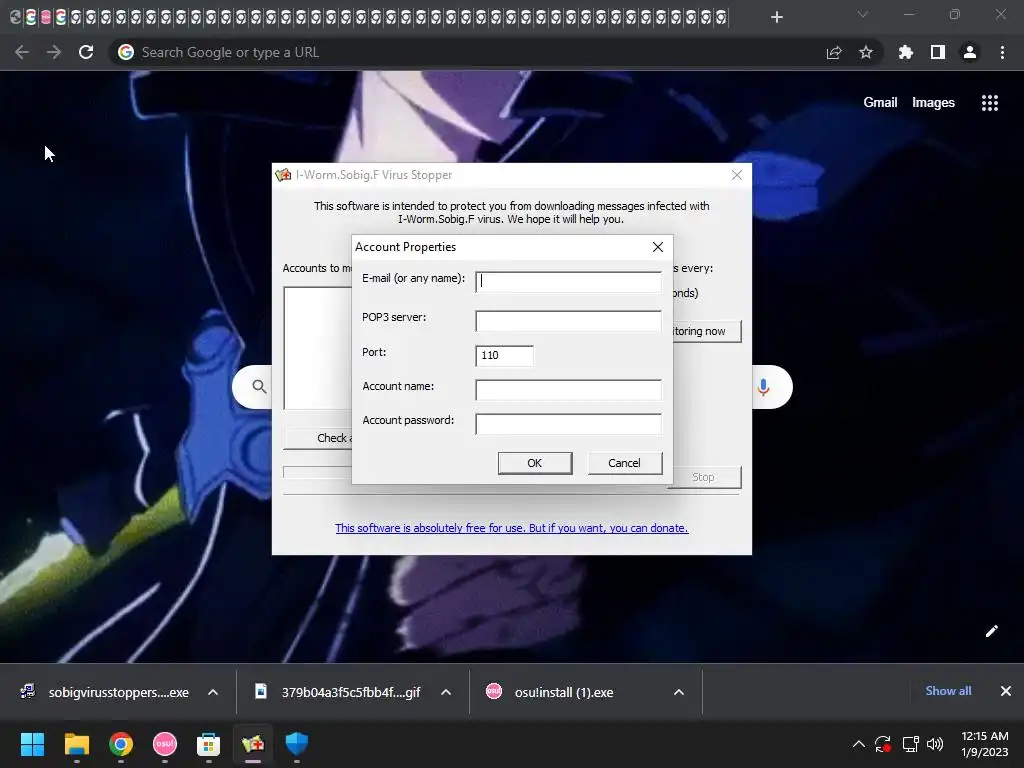Open Gmail link on Google page

(x=880, y=103)
